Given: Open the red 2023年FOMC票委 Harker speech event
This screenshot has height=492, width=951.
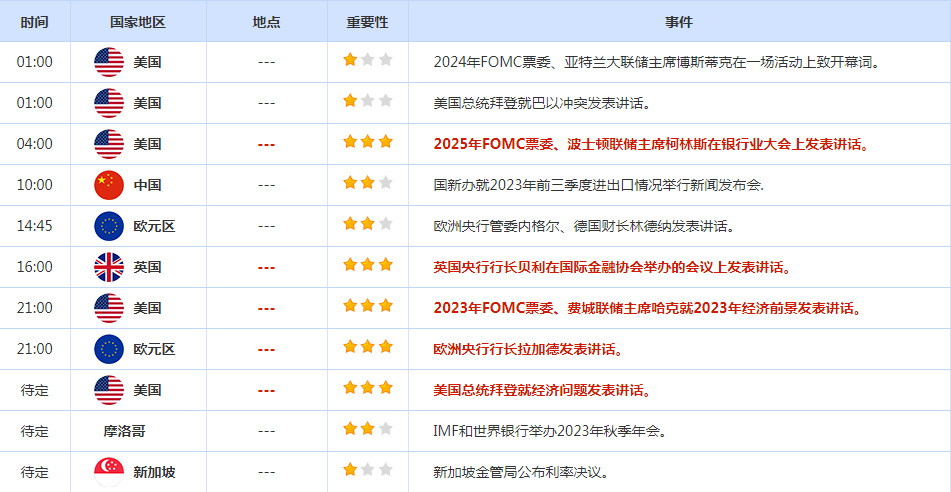Looking at the screenshot, I should 648,308.
